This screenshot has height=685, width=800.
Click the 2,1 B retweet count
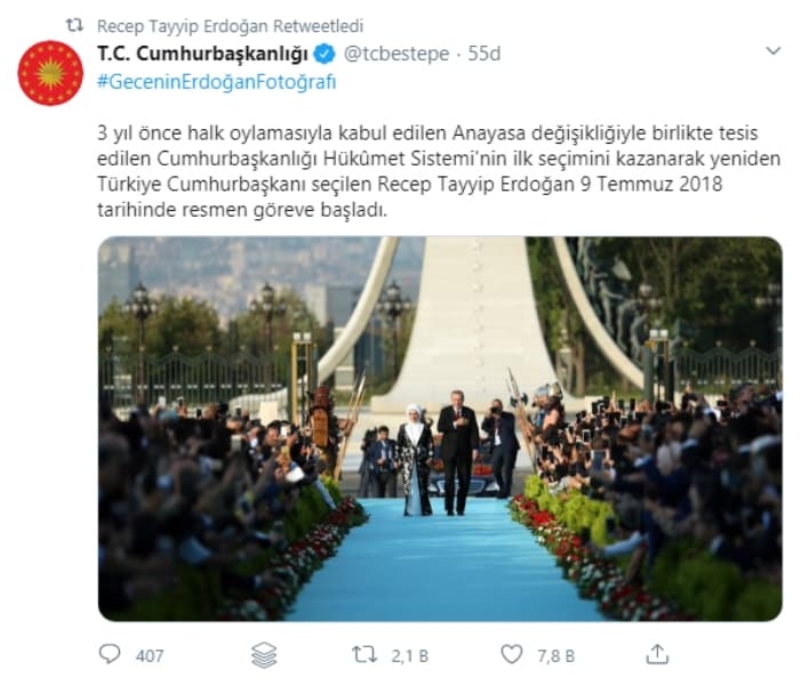tap(410, 656)
